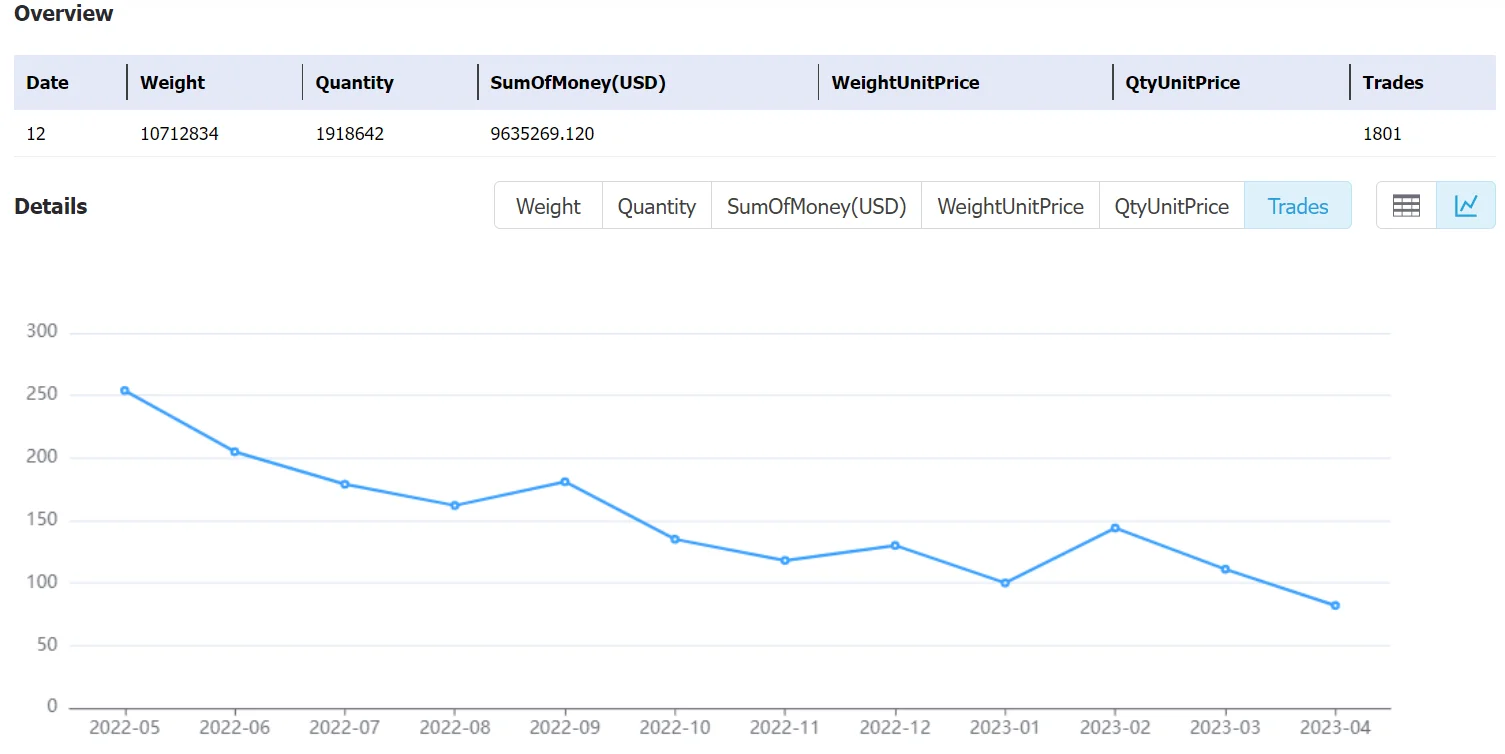Viewport: 1505px width, 754px height.
Task: Click the 2023-04 data point on chart
Action: pos(1335,605)
